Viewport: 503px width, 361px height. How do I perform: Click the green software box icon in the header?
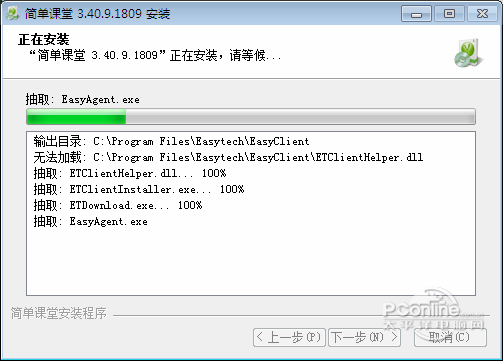[x=468, y=53]
